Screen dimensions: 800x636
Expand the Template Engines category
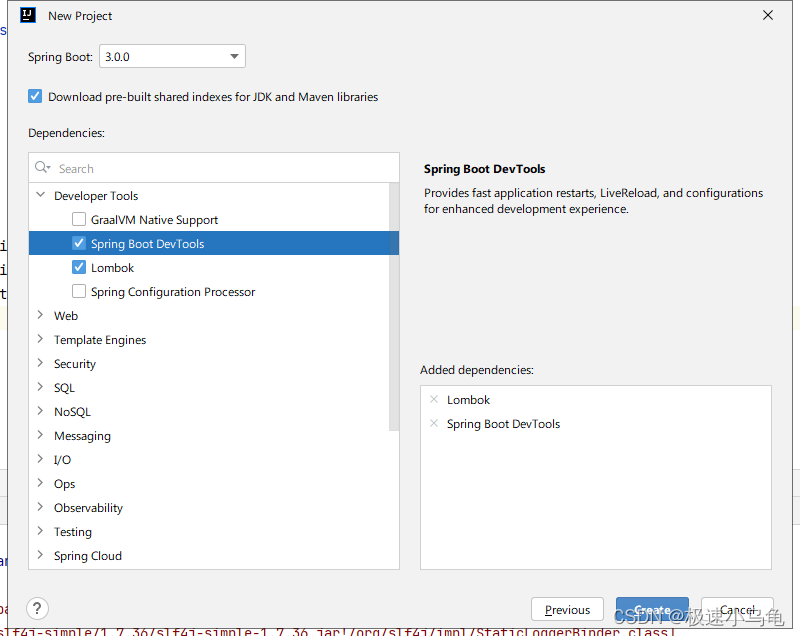pyautogui.click(x=40, y=339)
